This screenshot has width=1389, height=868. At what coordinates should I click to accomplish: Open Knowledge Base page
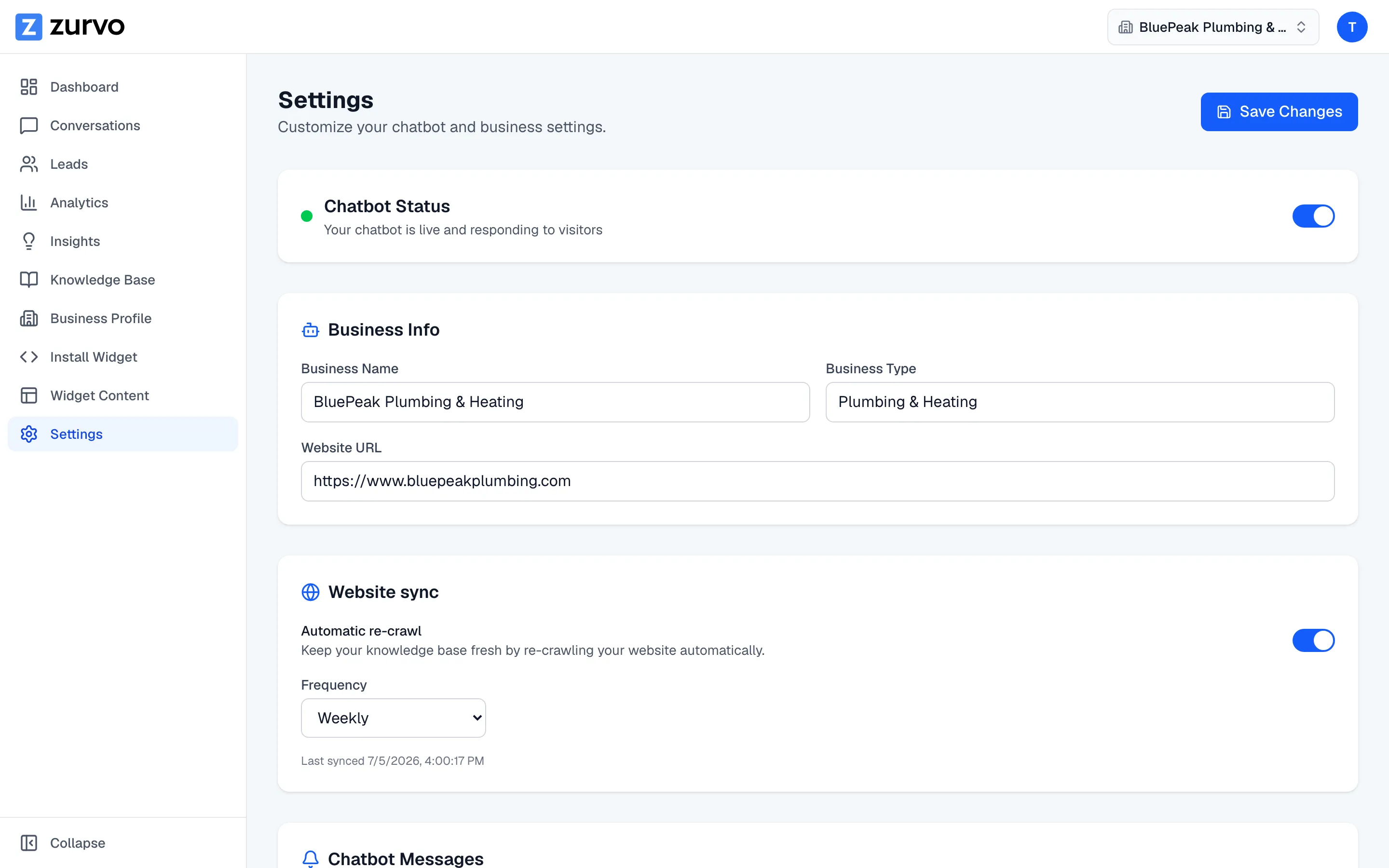[x=123, y=280]
